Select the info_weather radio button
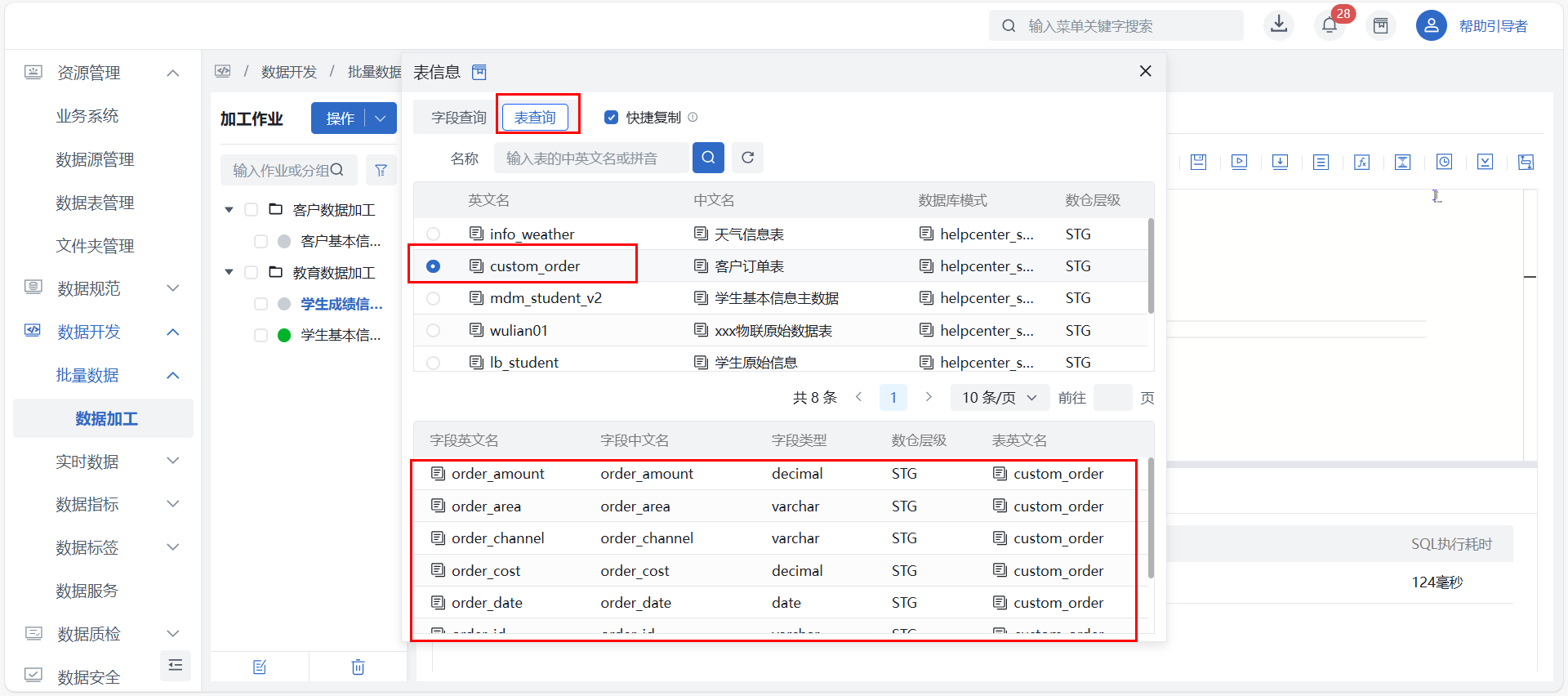1568x696 pixels. 433,234
